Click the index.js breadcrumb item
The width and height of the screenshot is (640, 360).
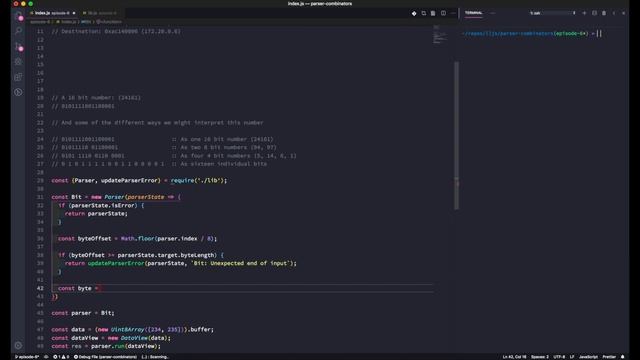coord(67,22)
